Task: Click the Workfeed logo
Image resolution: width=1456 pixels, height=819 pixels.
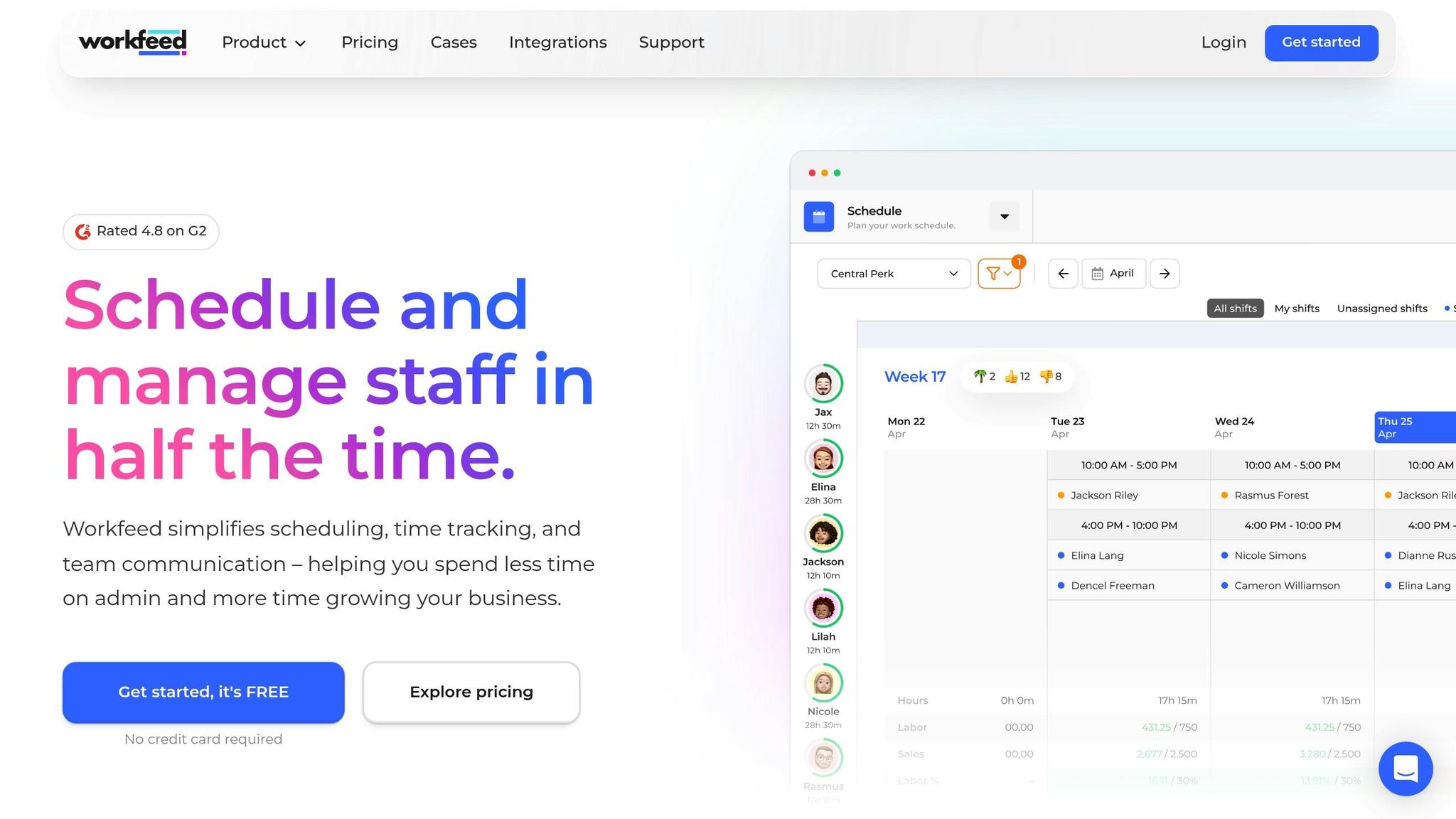Action: [133, 42]
